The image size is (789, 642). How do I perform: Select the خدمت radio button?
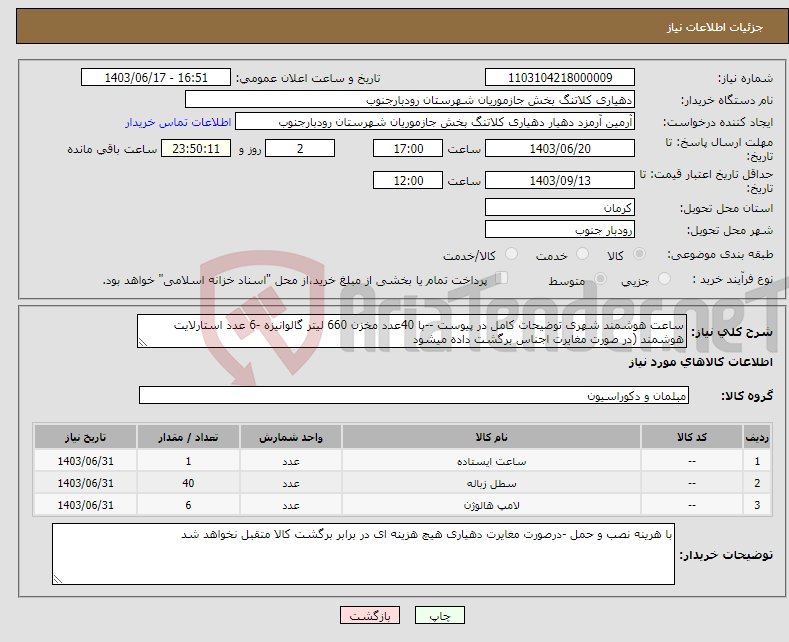coord(582,254)
